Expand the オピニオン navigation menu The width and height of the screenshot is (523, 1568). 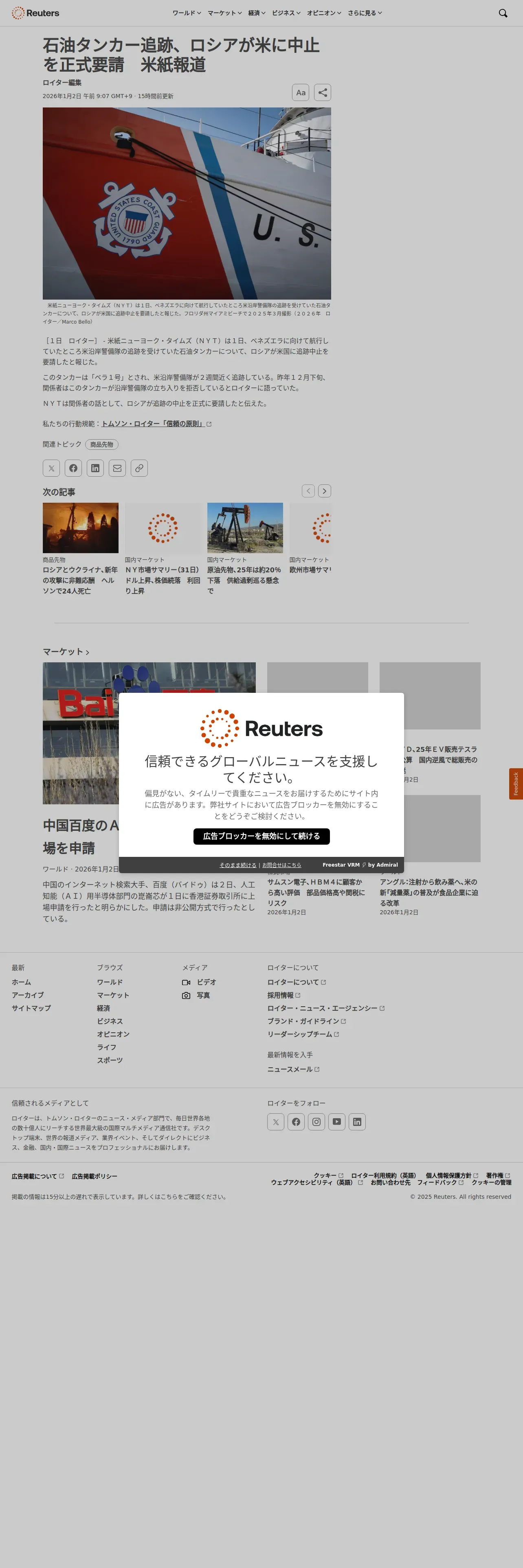(x=324, y=13)
